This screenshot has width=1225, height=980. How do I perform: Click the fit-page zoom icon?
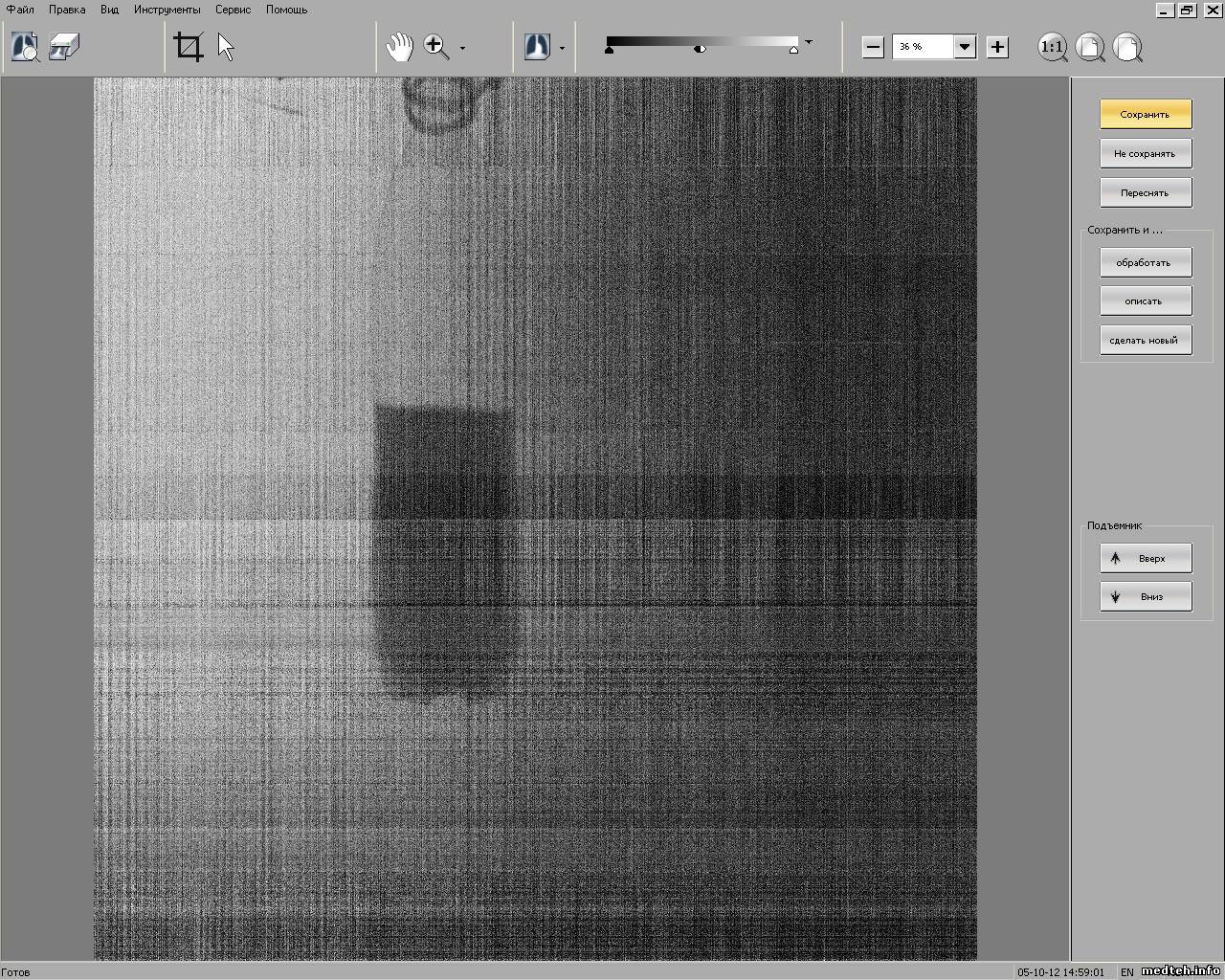pos(1090,47)
